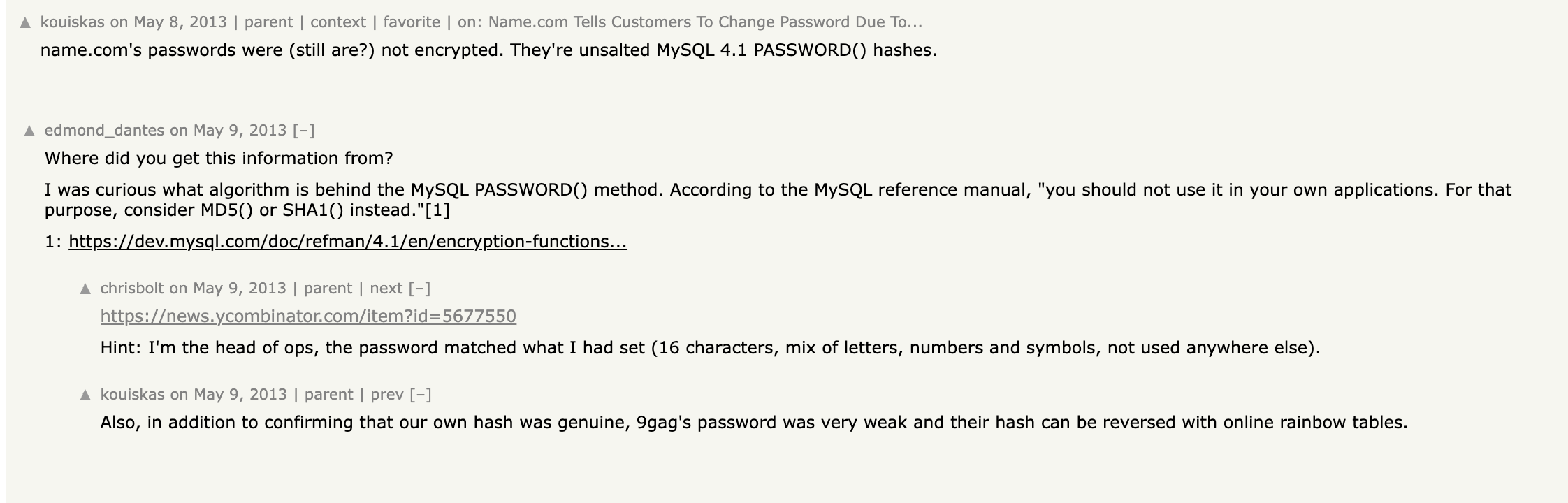This screenshot has width=1568, height=503.
Task: View chrisbolt user profile
Action: coord(132,289)
